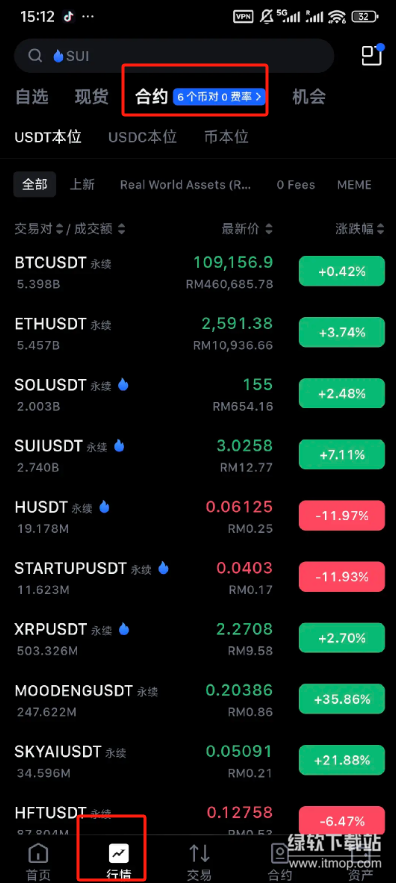This screenshot has height=883, width=396.
Task: Select the MEME category filter
Action: click(354, 185)
